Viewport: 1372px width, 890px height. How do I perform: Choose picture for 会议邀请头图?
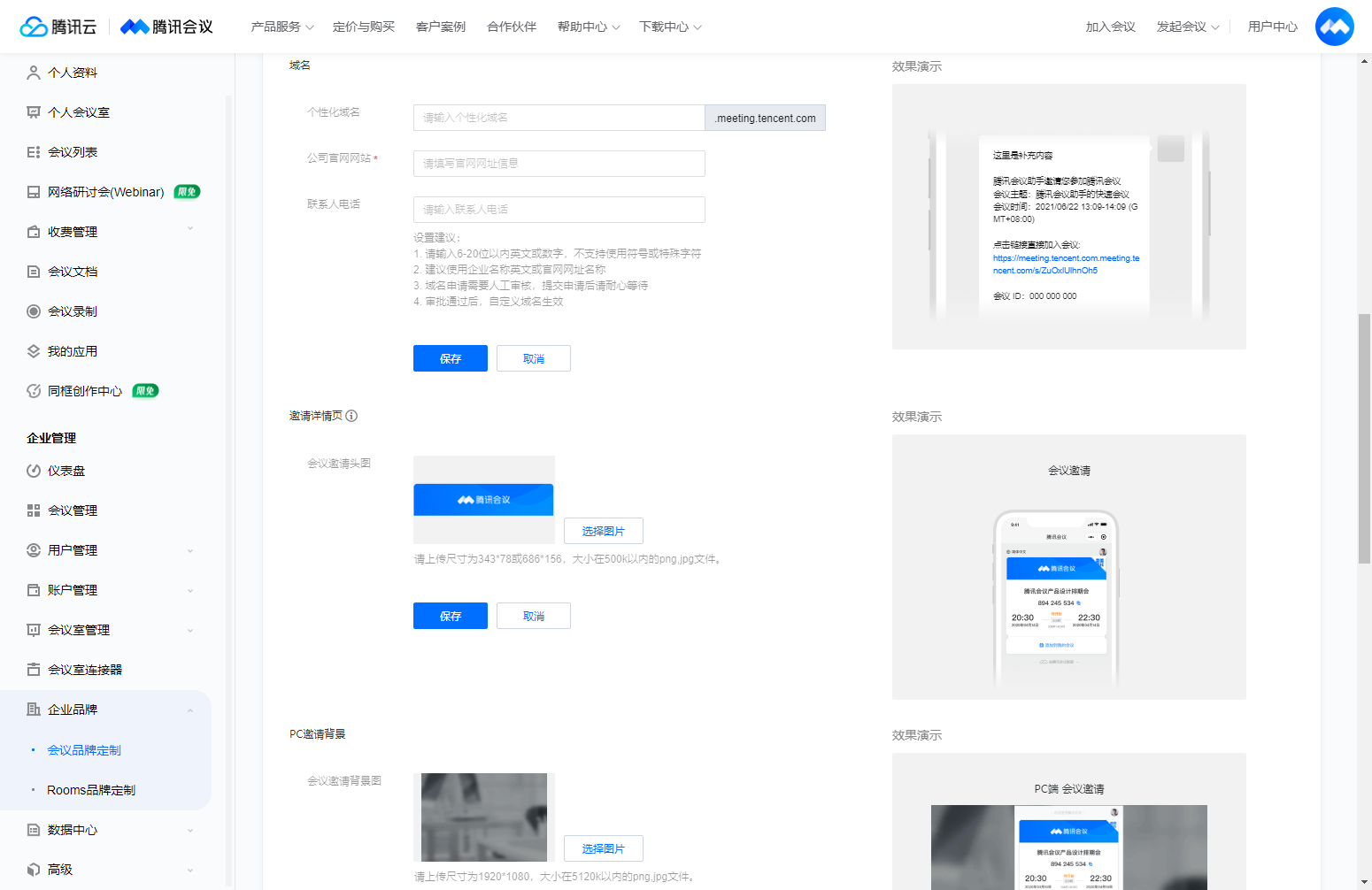click(x=604, y=531)
